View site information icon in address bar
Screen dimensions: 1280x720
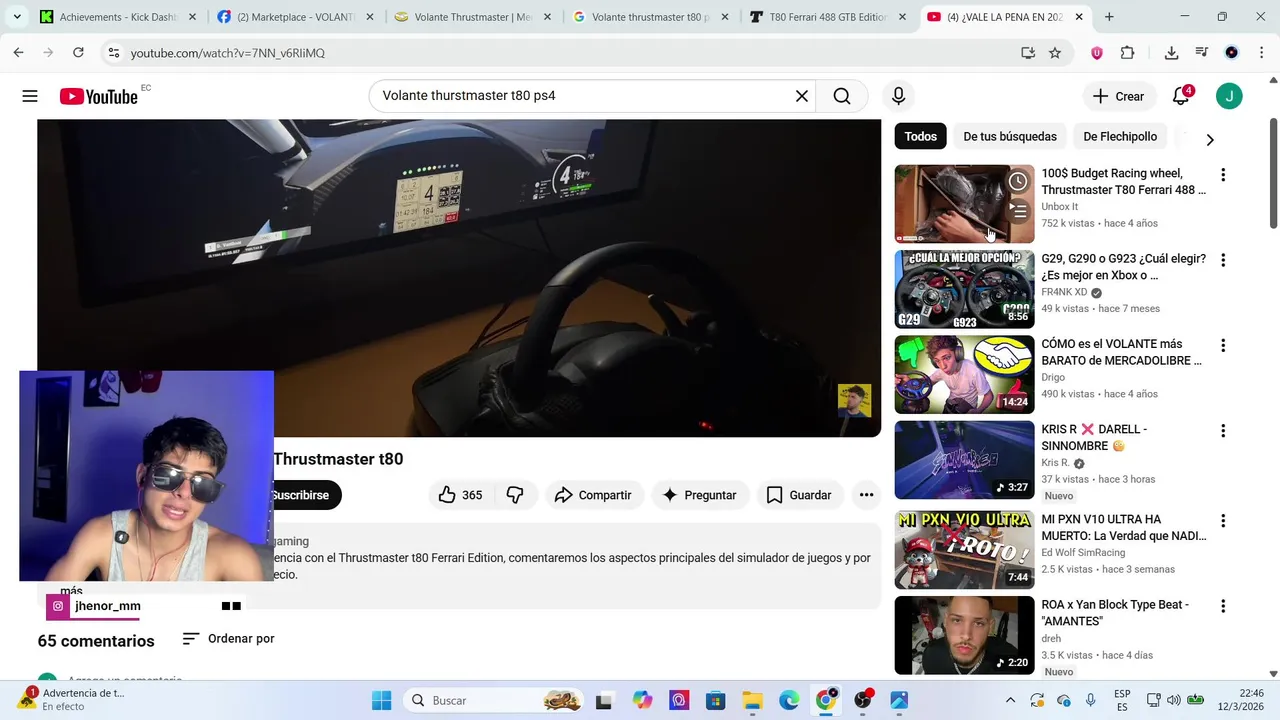pyautogui.click(x=113, y=53)
